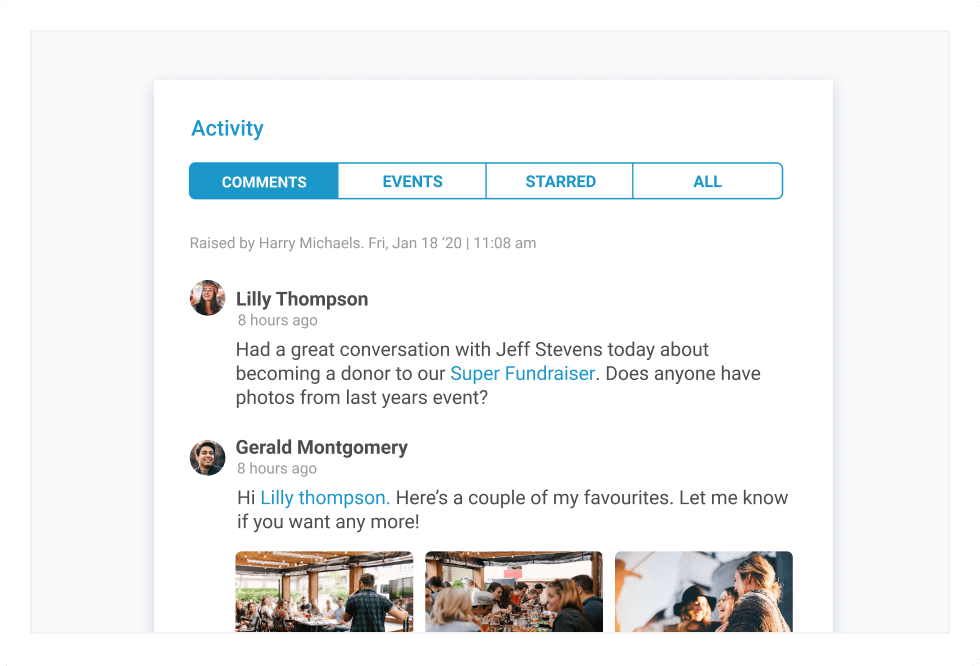Viewport: 980px width, 666px height.
Task: Open the middle photo of people dining
Action: tap(514, 591)
